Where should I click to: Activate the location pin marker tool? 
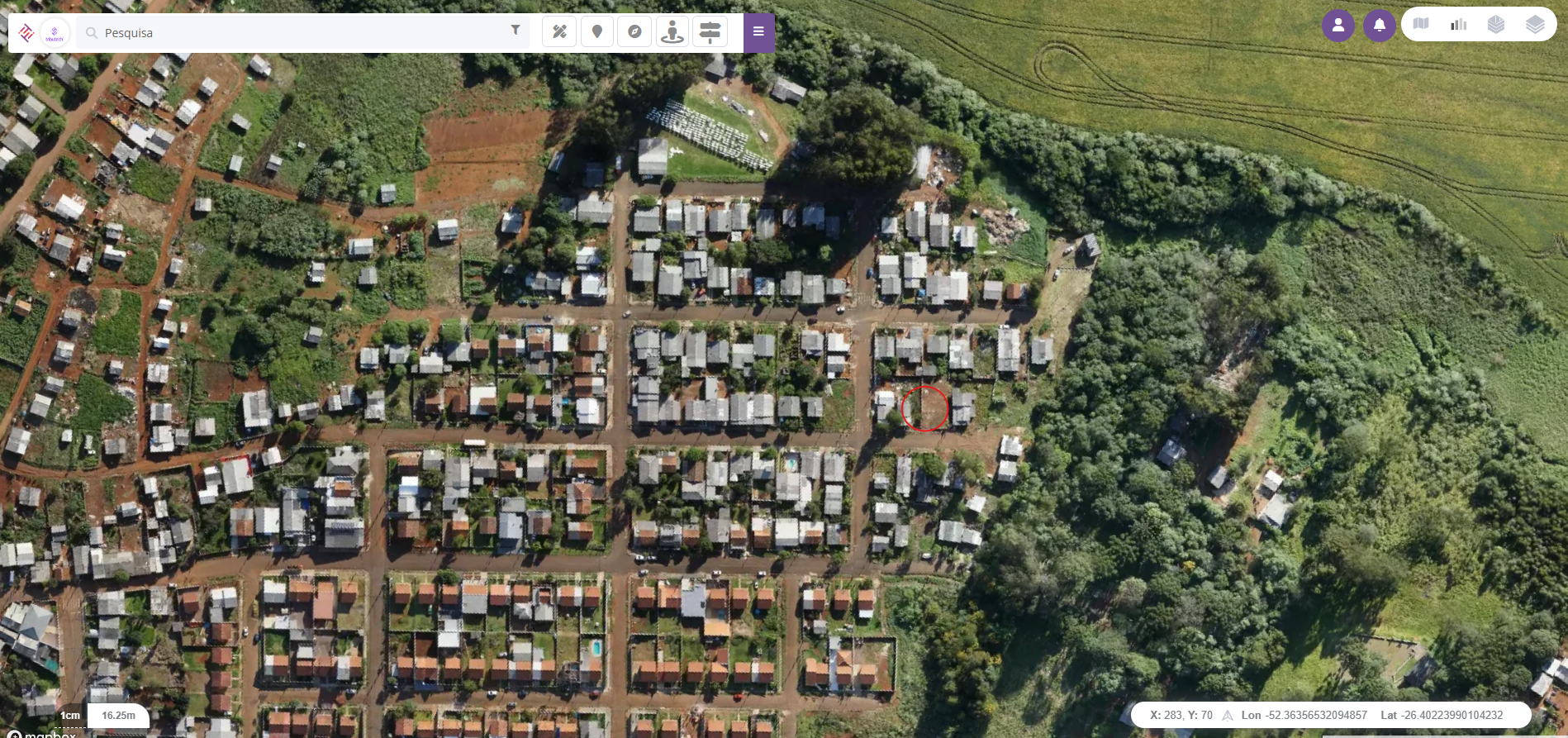tap(597, 32)
